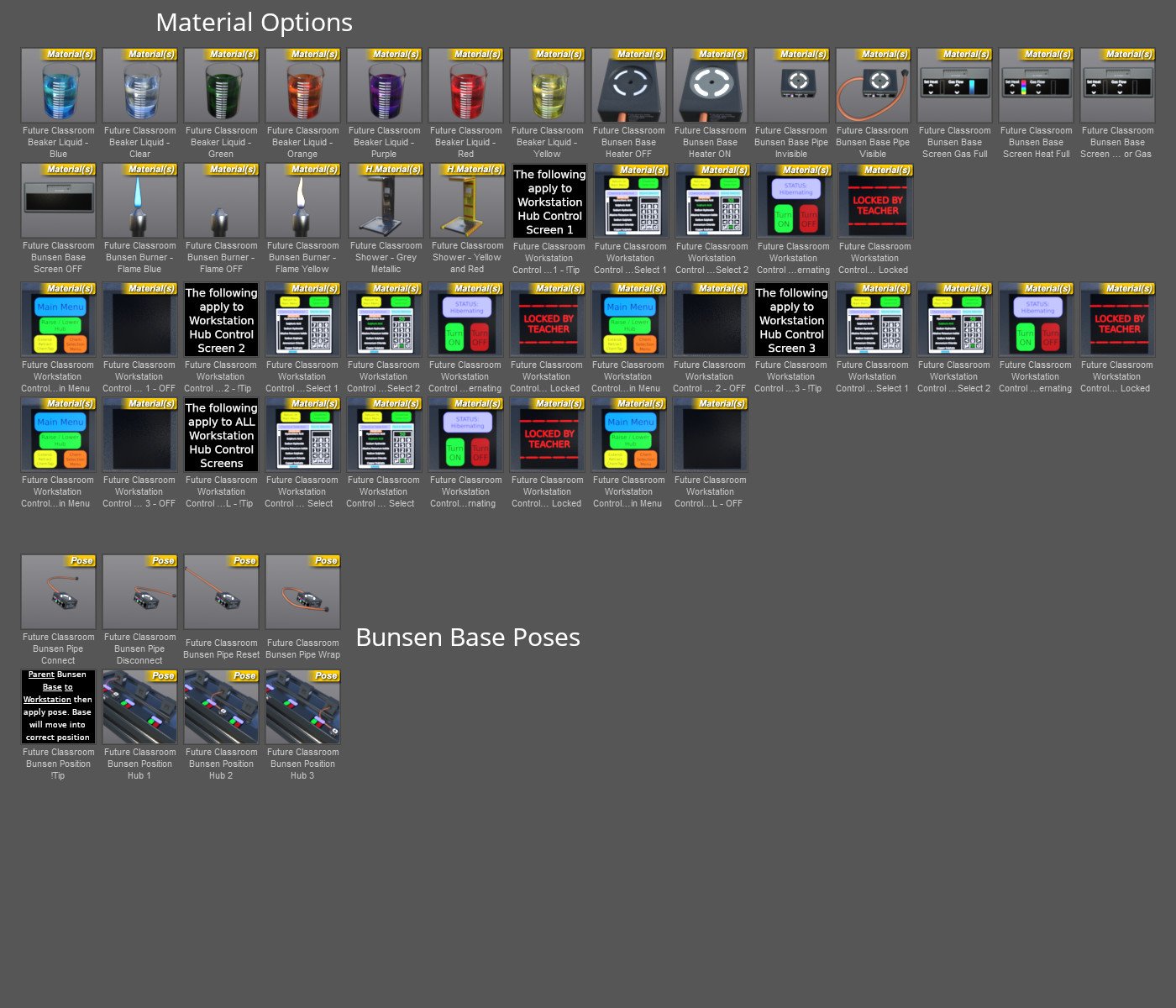Image resolution: width=1176 pixels, height=1008 pixels.
Task: Select the Beaker Liquid - Purple material
Action: pyautogui.click(x=384, y=84)
